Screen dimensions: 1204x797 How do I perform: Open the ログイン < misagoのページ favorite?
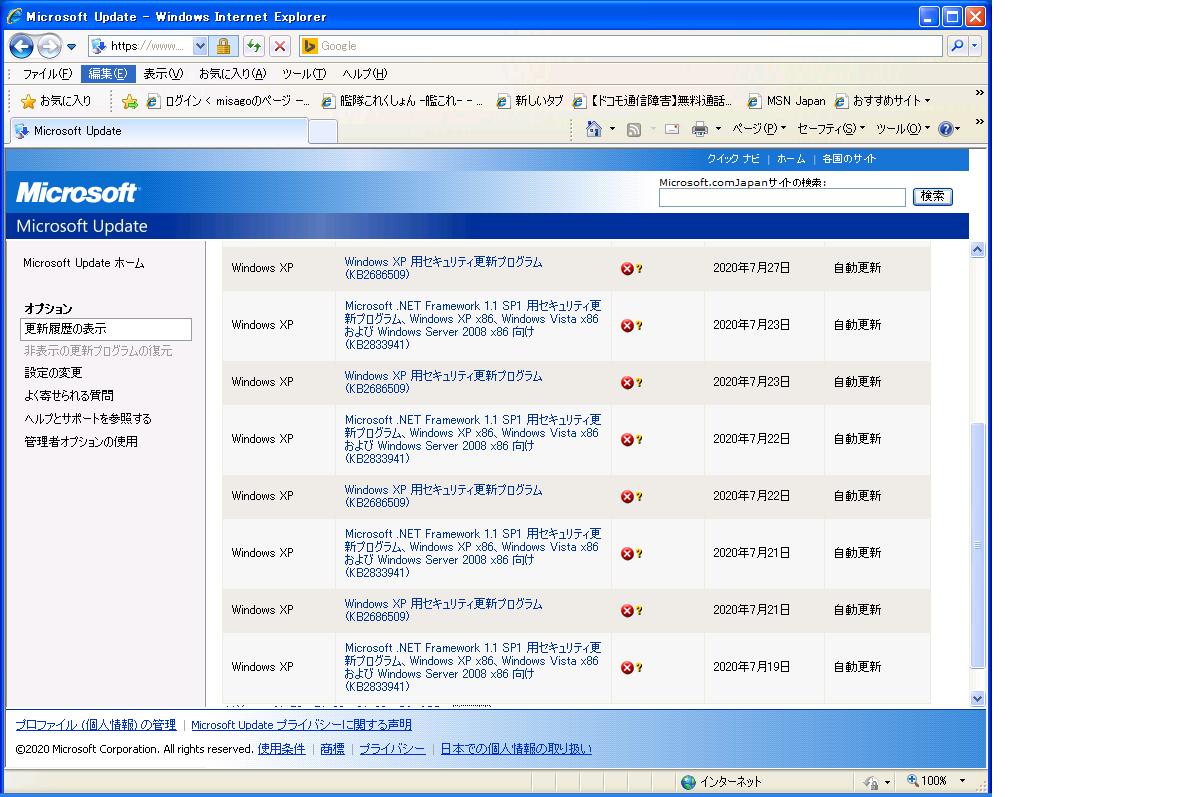click(228, 101)
